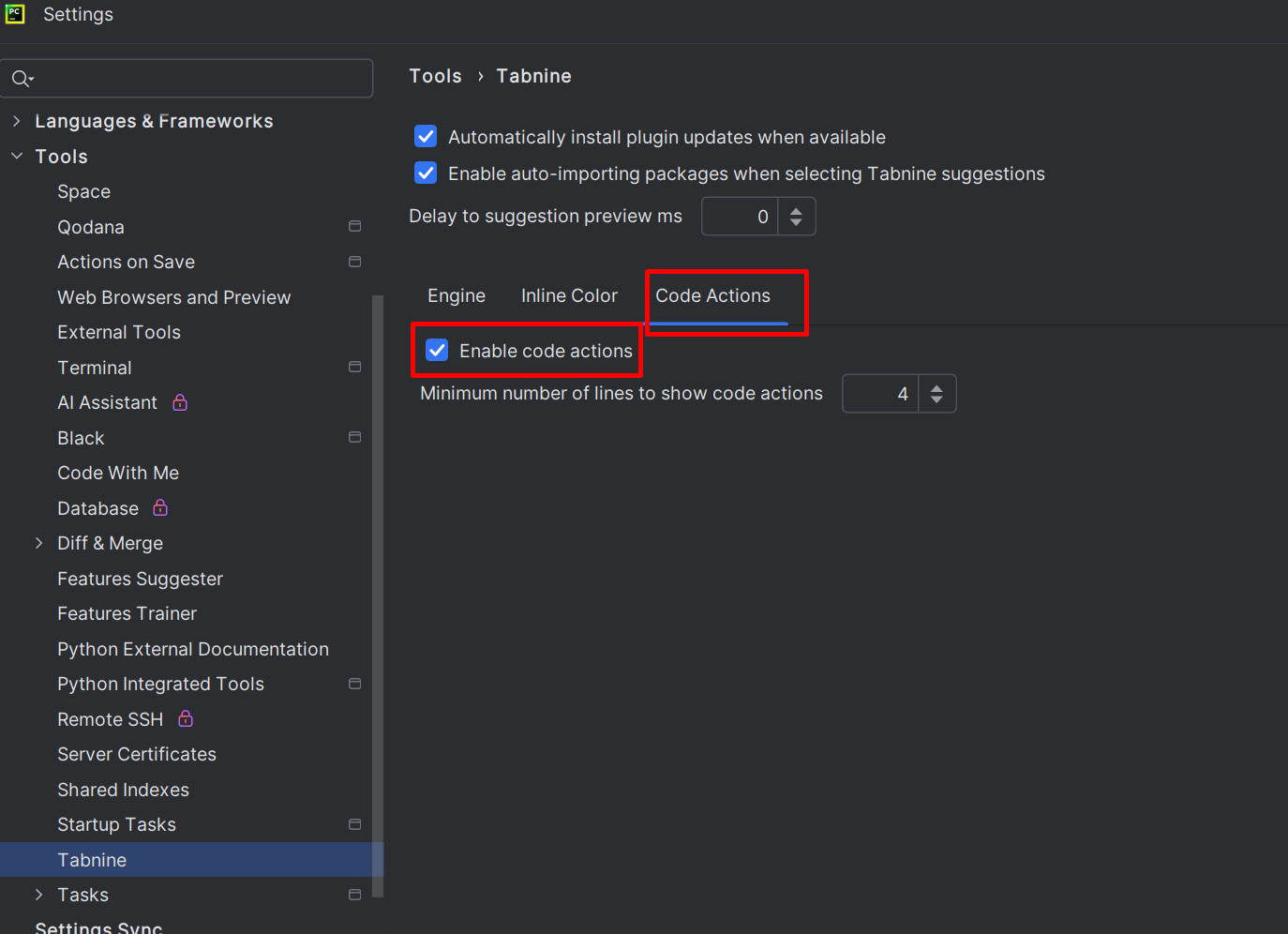The image size is (1288, 934).
Task: Click the padlock icon beside Database
Action: pos(159,507)
